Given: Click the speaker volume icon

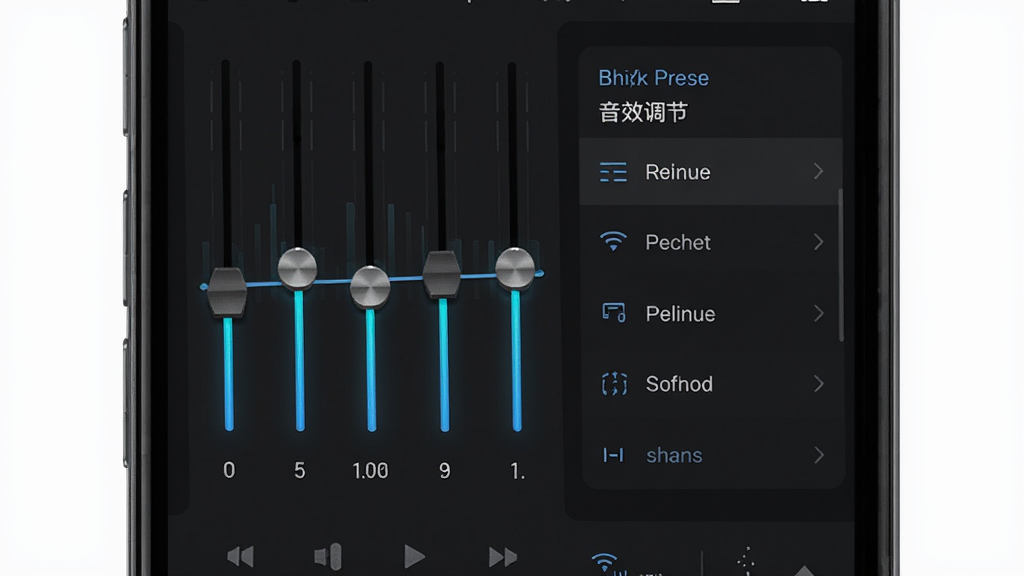Looking at the screenshot, I should (328, 556).
